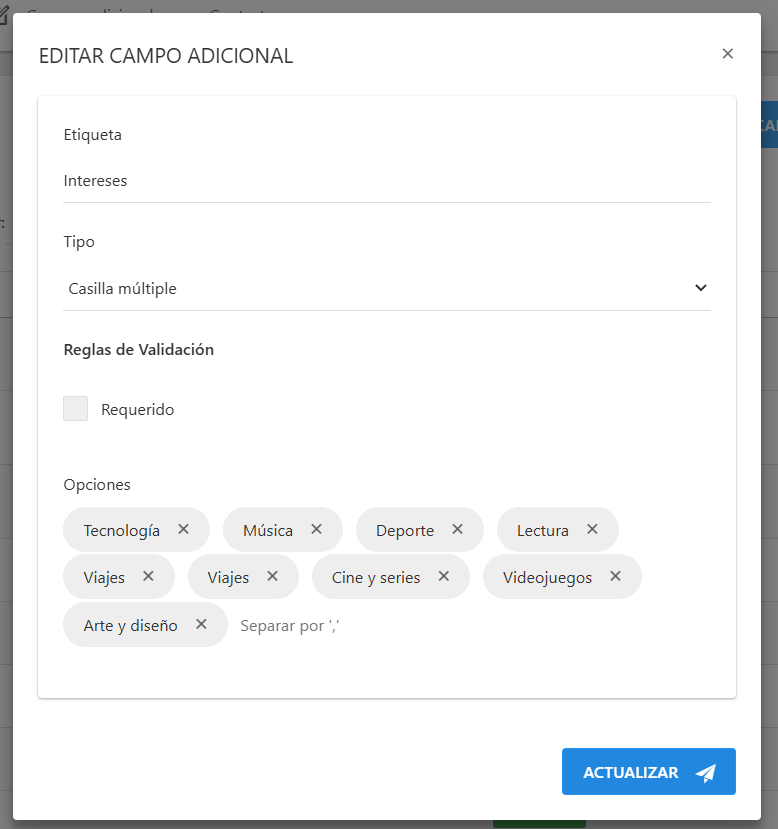The image size is (778, 829).
Task: Remove the Cine y series option chip
Action: pos(444,576)
